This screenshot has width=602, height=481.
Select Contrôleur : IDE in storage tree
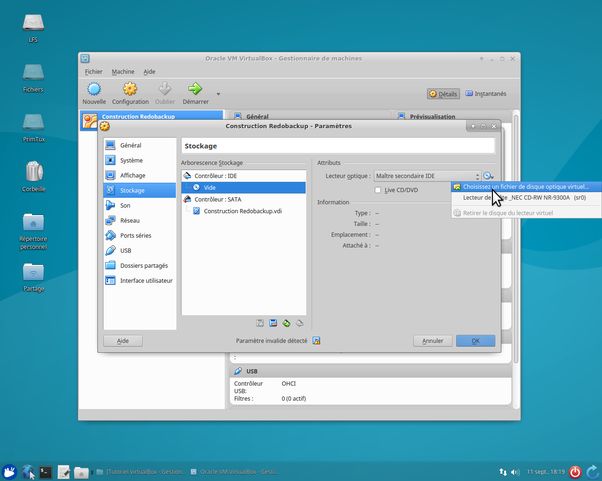pyautogui.click(x=244, y=176)
